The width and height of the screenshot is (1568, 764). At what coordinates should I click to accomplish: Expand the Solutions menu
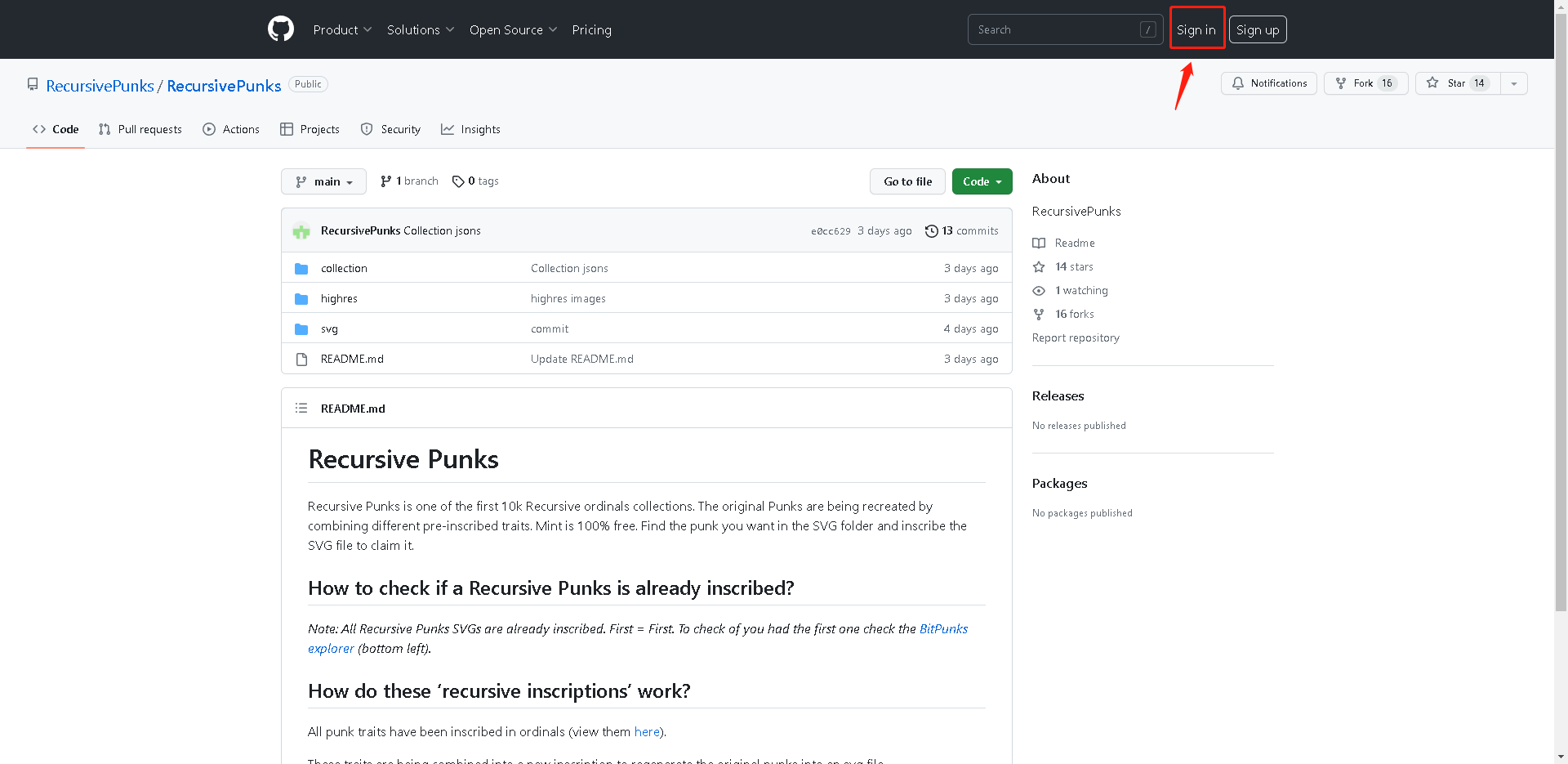[421, 29]
